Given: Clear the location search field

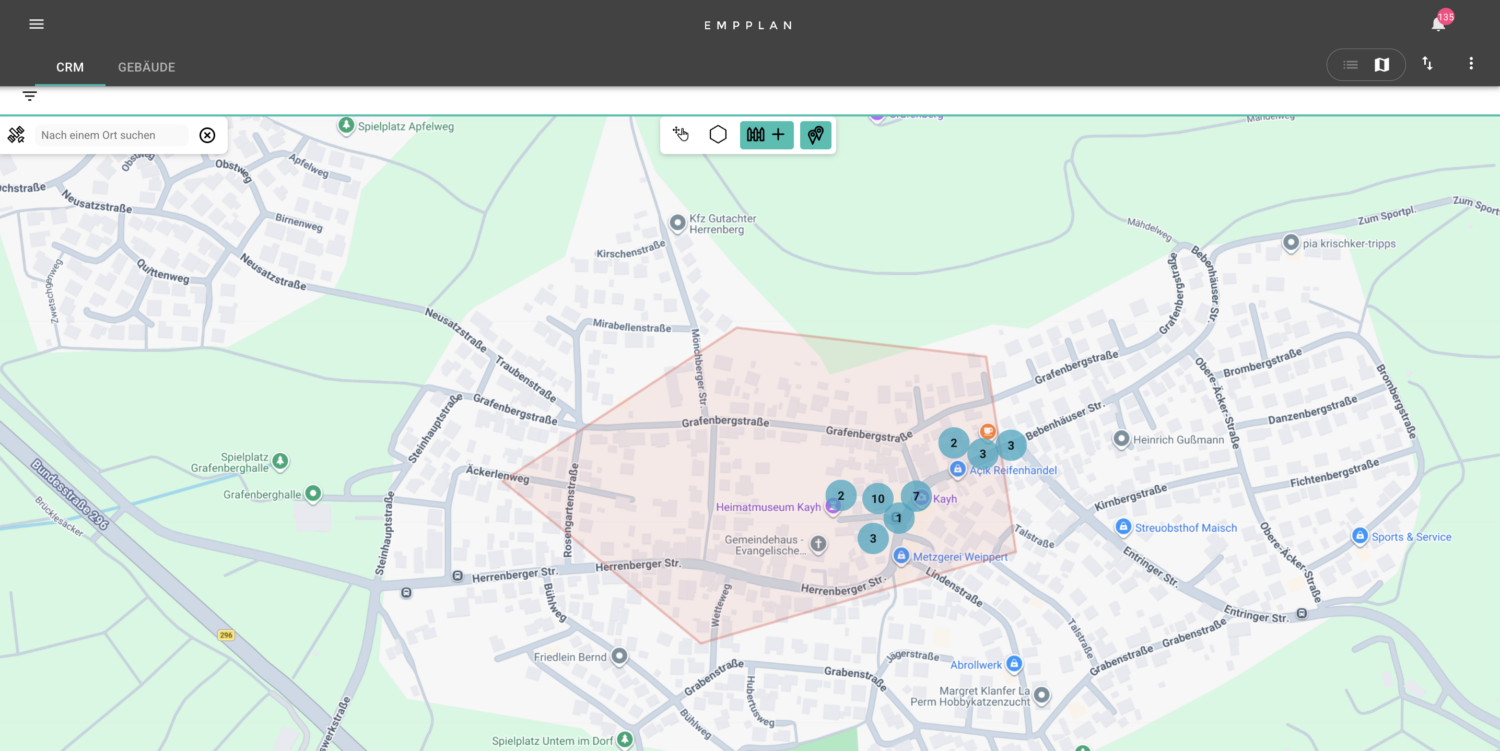Looking at the screenshot, I should click(x=207, y=135).
